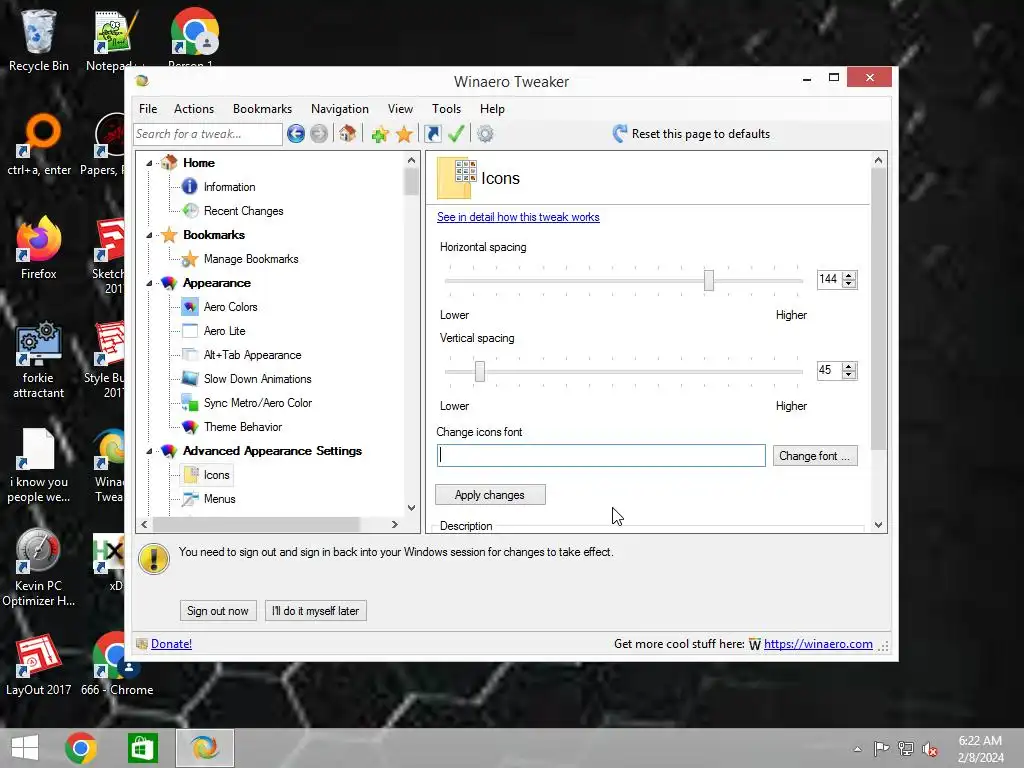
Task: Click the Apply changes button
Action: point(490,495)
